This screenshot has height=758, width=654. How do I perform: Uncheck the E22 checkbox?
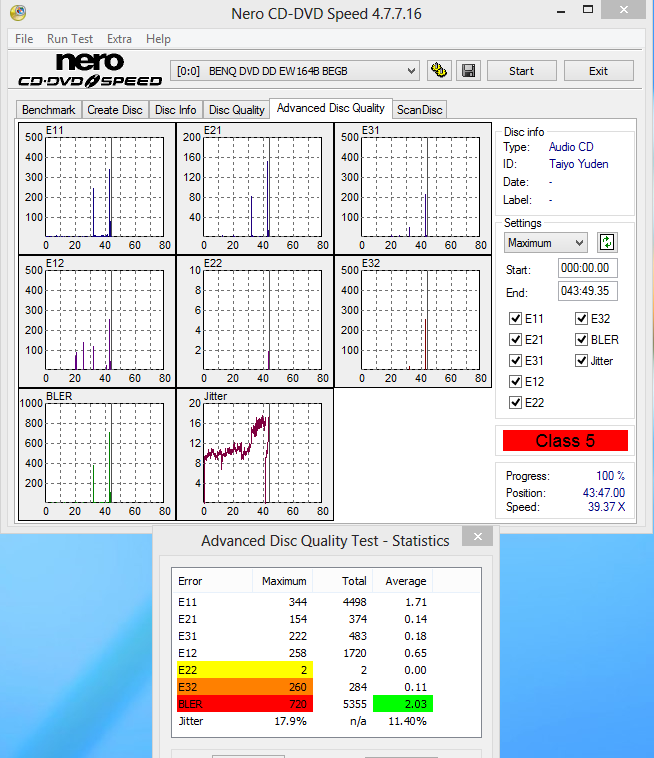pos(515,403)
